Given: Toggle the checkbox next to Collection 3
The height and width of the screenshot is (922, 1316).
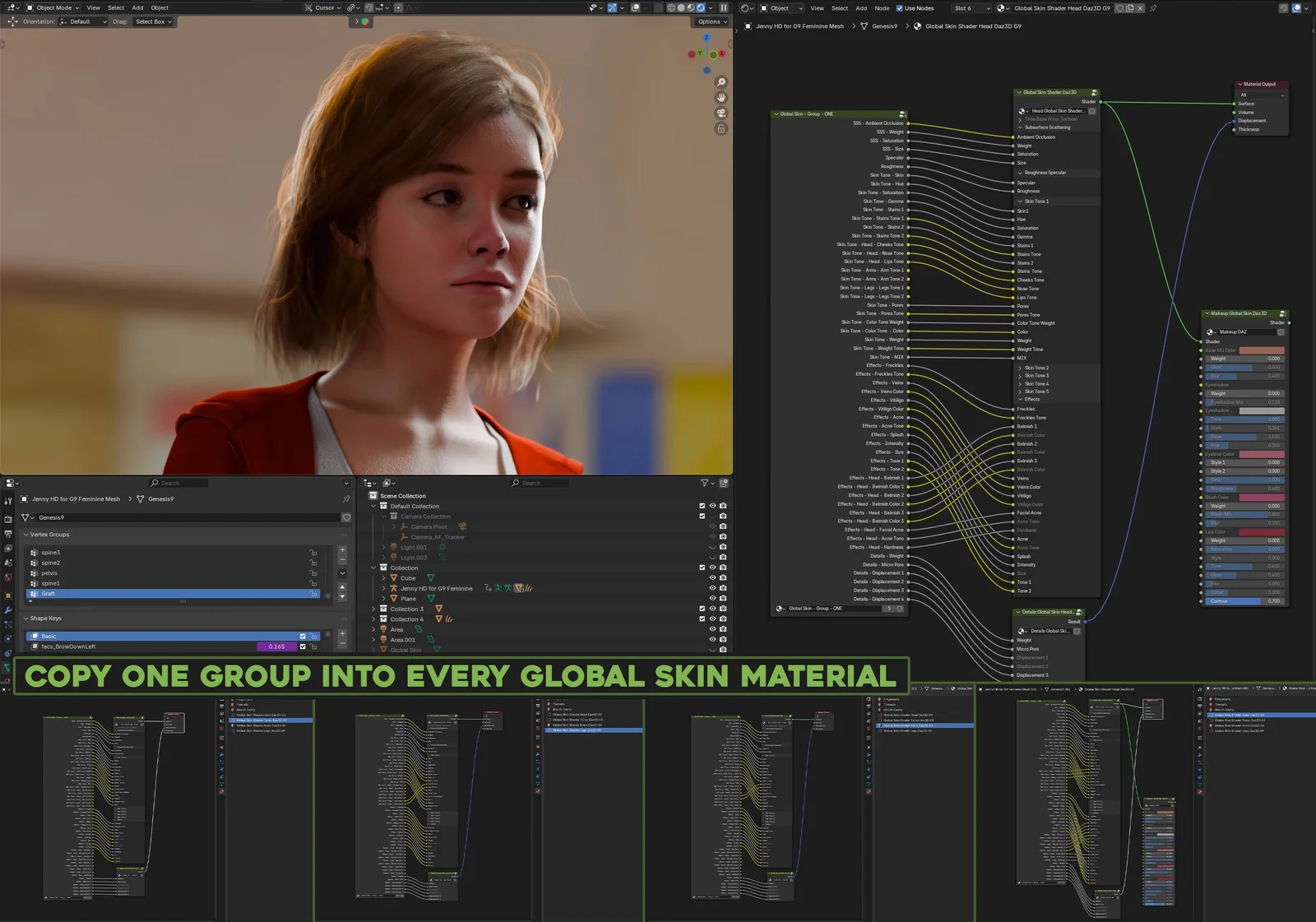Looking at the screenshot, I should pyautogui.click(x=702, y=609).
